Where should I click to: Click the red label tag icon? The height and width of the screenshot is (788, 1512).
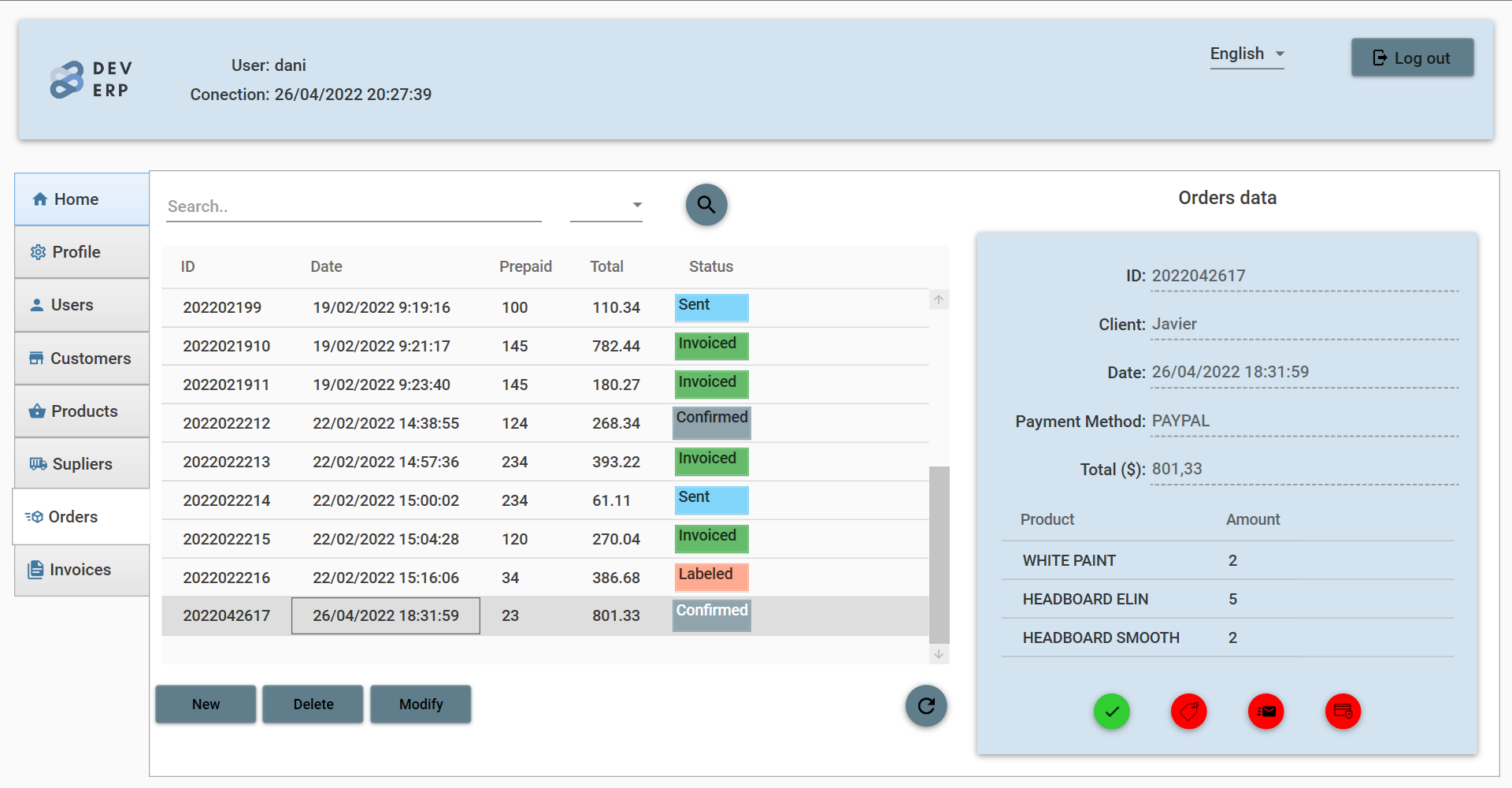[x=1188, y=712]
